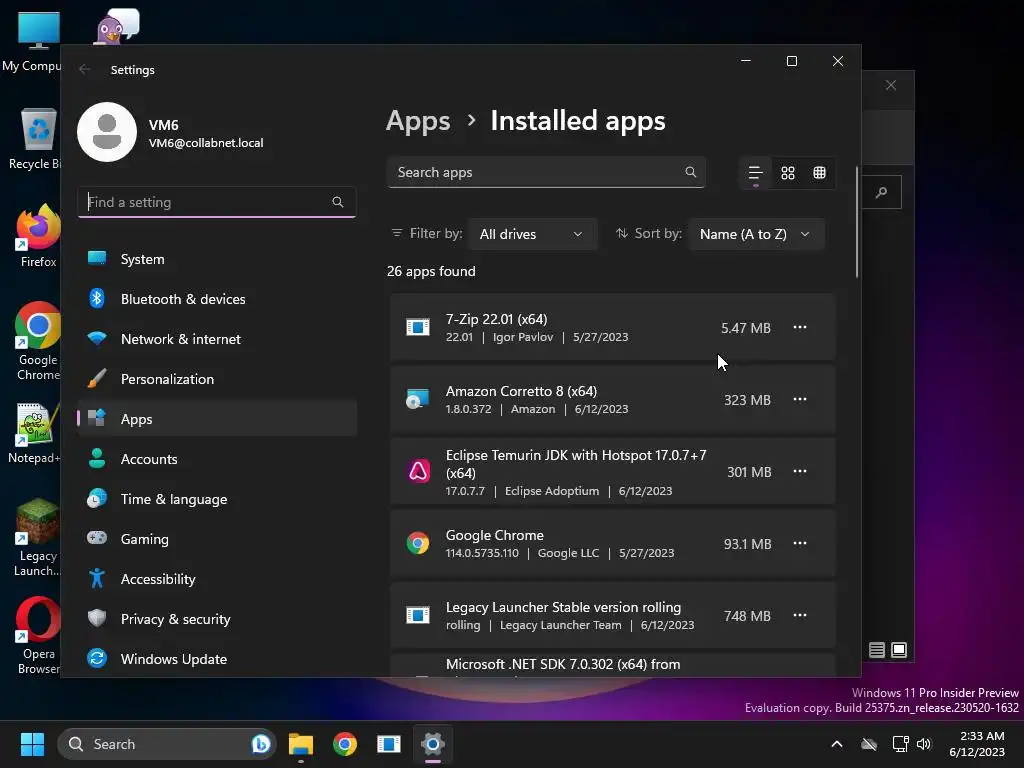Navigate to Apps breadcrumb link
Screen dimensions: 1024x768
pyautogui.click(x=418, y=121)
